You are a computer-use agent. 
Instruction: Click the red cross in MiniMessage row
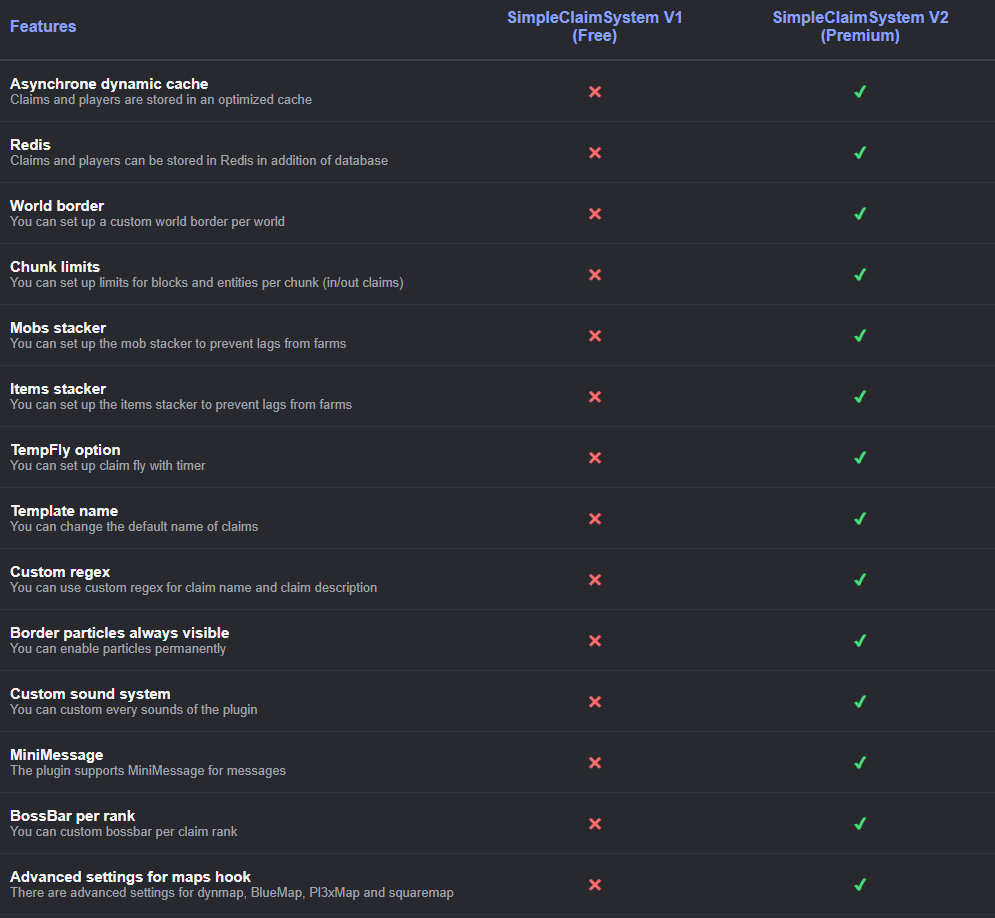coord(595,763)
